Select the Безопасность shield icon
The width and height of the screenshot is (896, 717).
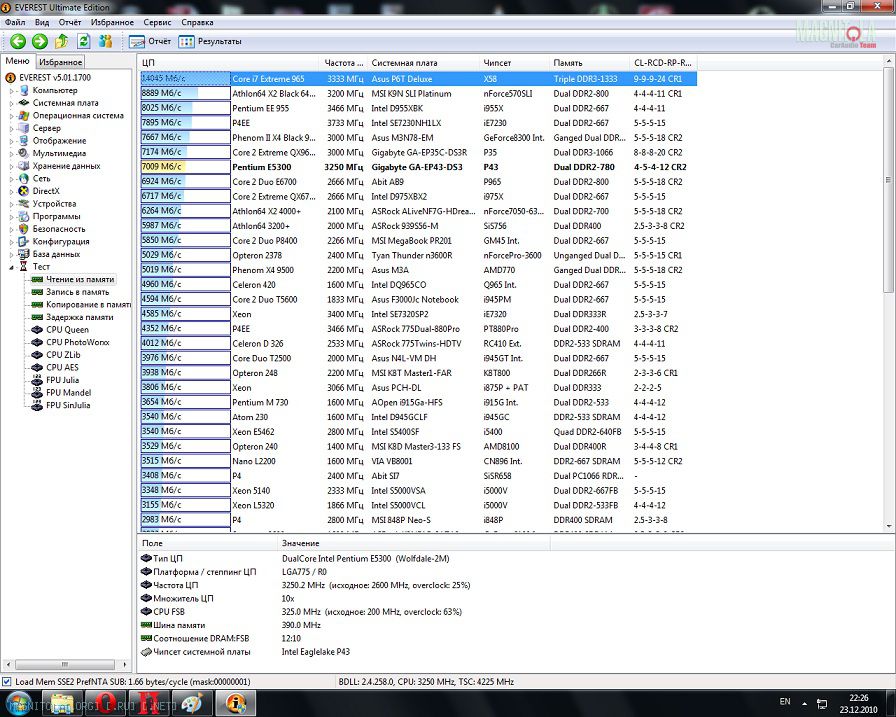[23, 229]
